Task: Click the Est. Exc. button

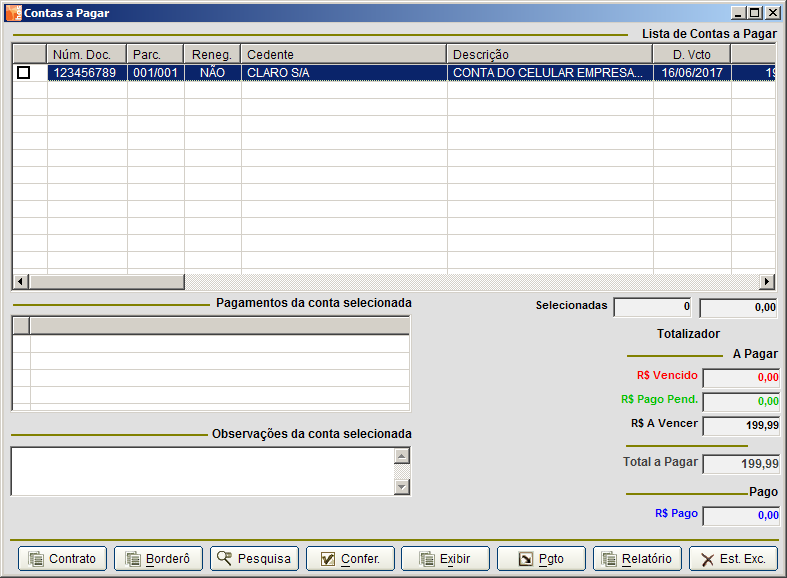Action: tap(733, 559)
